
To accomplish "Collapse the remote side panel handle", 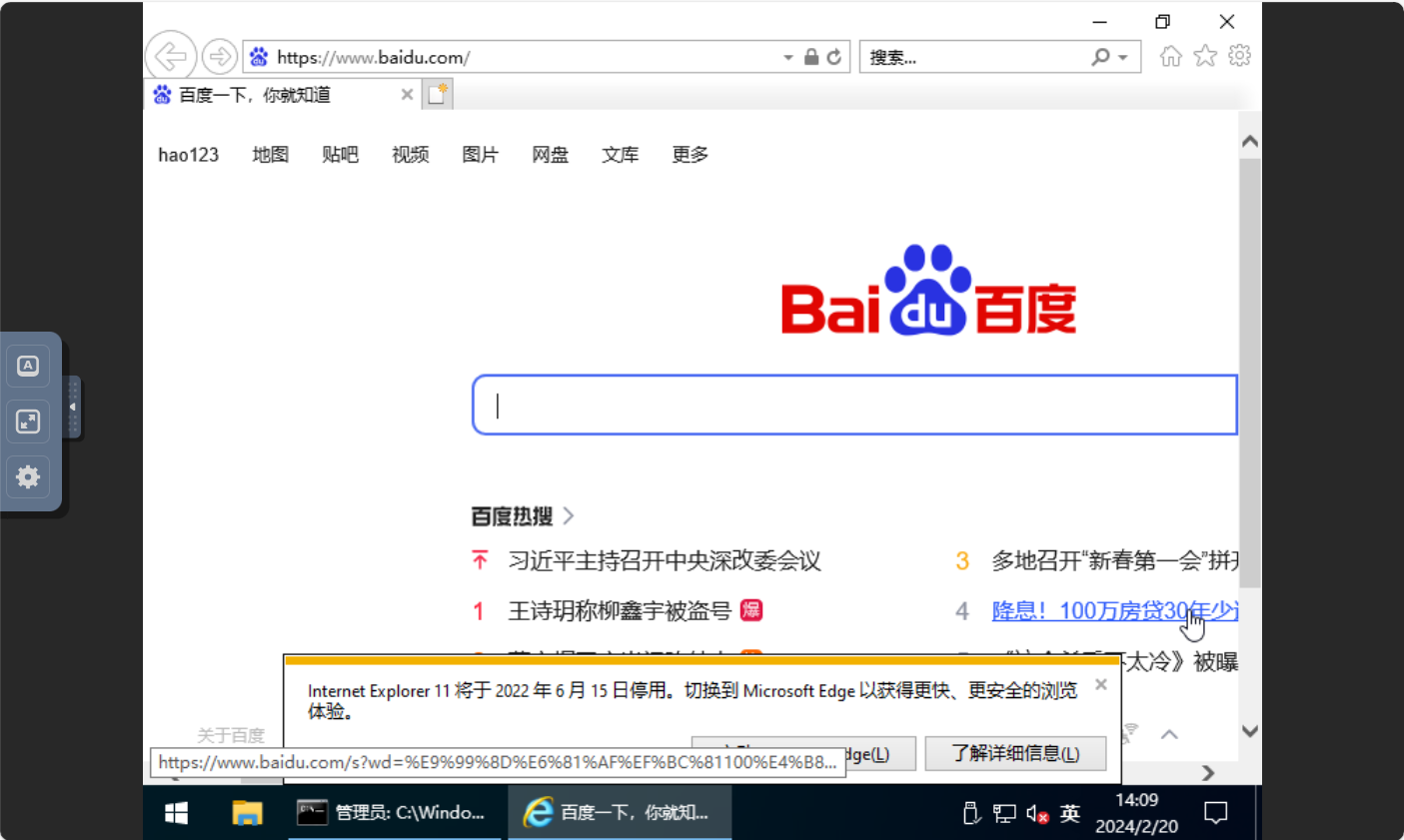I will click(x=72, y=407).
